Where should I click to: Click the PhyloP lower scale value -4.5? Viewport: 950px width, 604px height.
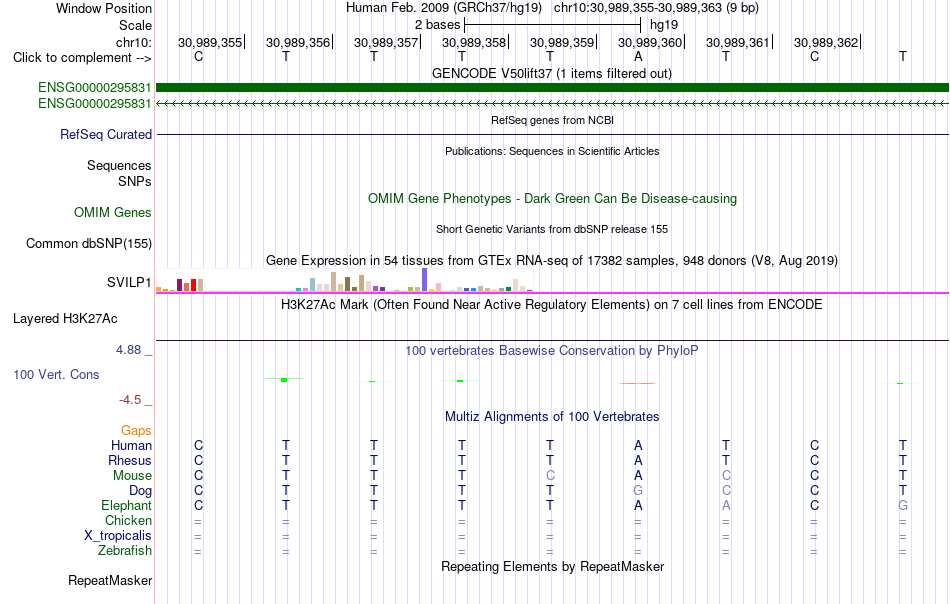(130, 400)
